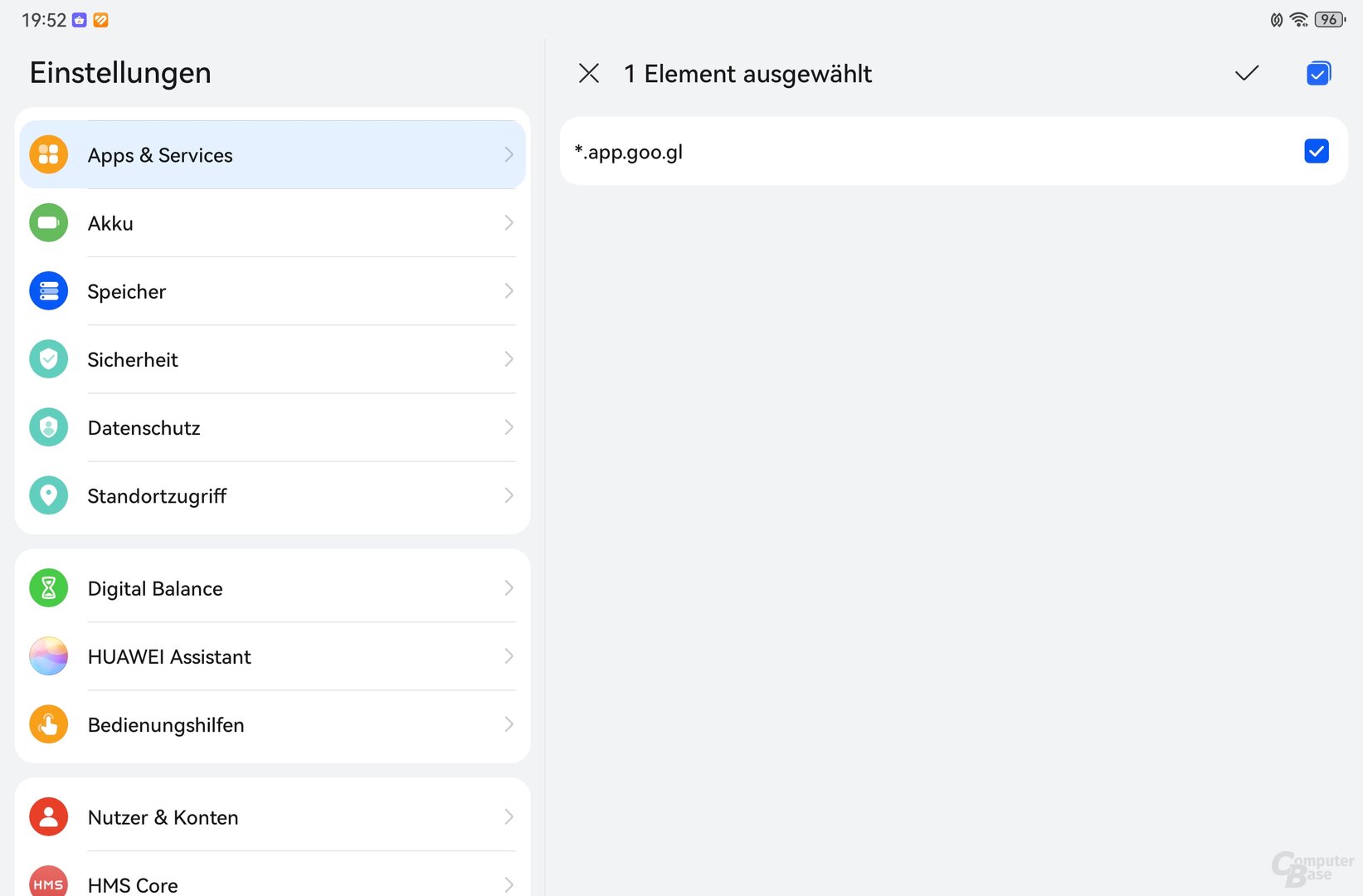The height and width of the screenshot is (896, 1363).
Task: Toggle the select-all checkbox in header
Action: pyautogui.click(x=1318, y=73)
